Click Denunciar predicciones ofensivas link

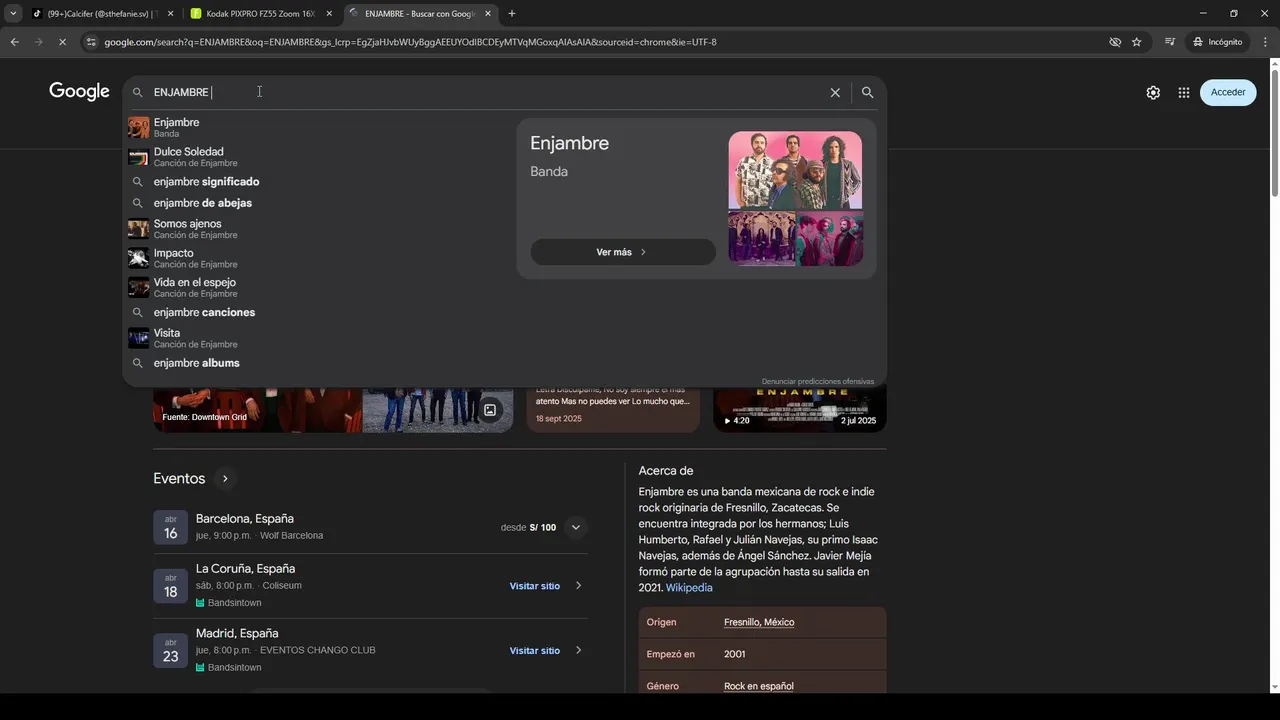817,381
